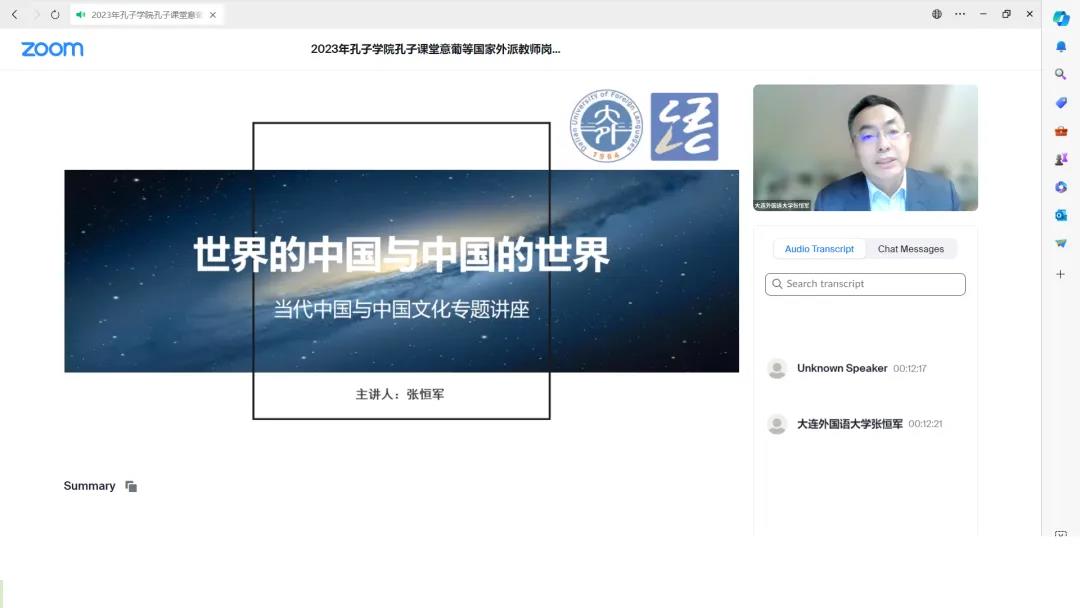The height and width of the screenshot is (608, 1080).
Task: Click the subtitle 当代中国与中国文化专题讲座
Action: (401, 309)
